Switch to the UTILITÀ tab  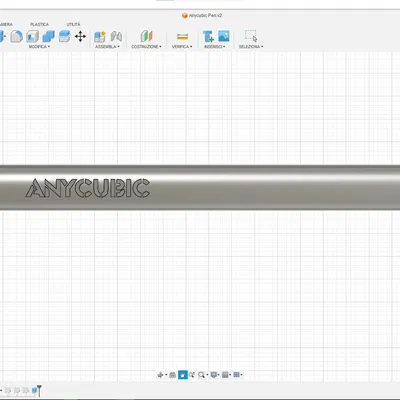(73, 24)
